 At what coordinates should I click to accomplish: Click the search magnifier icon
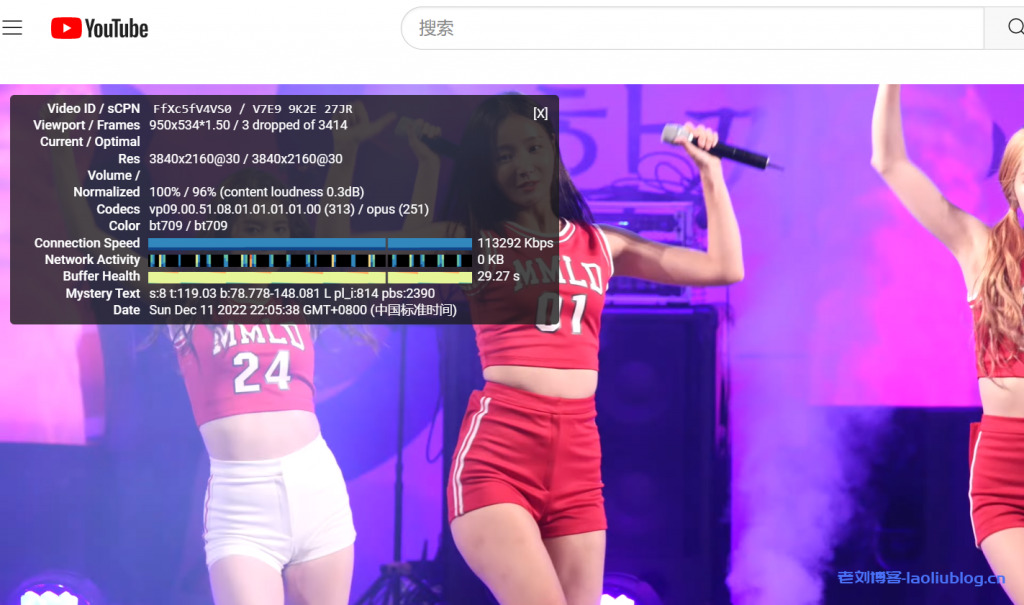click(x=1014, y=28)
